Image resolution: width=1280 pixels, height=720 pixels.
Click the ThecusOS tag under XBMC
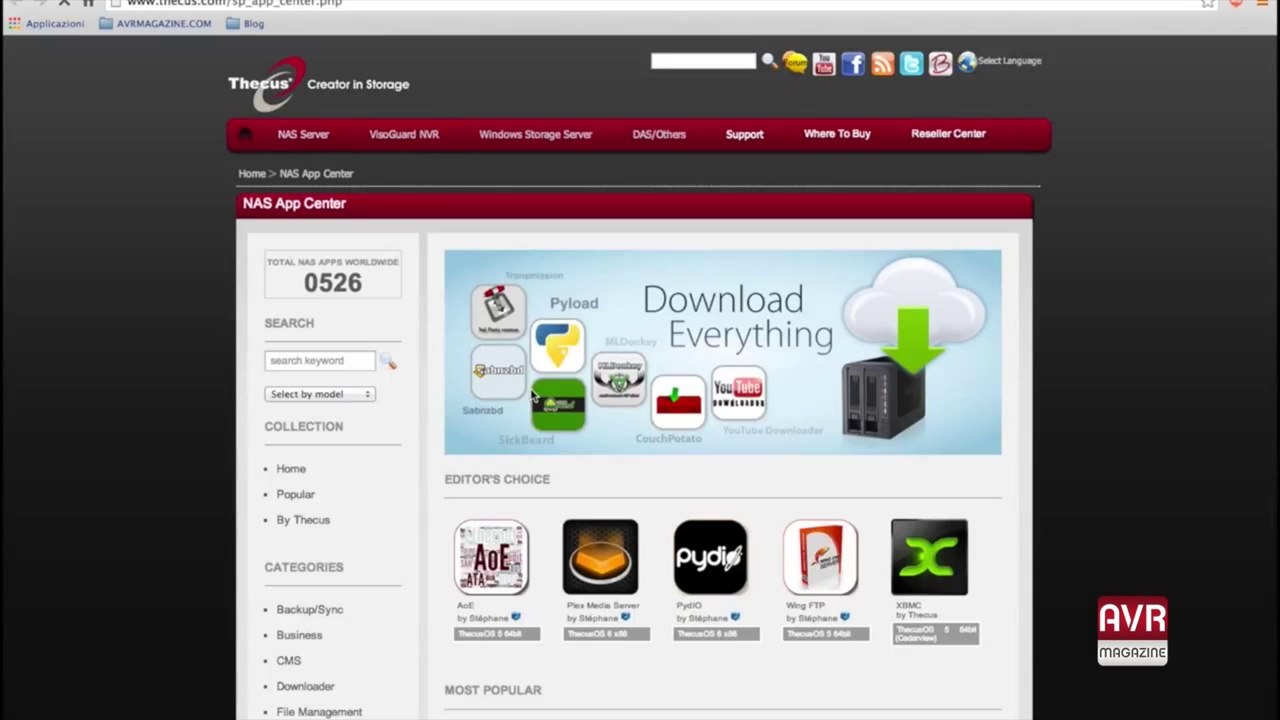click(936, 634)
